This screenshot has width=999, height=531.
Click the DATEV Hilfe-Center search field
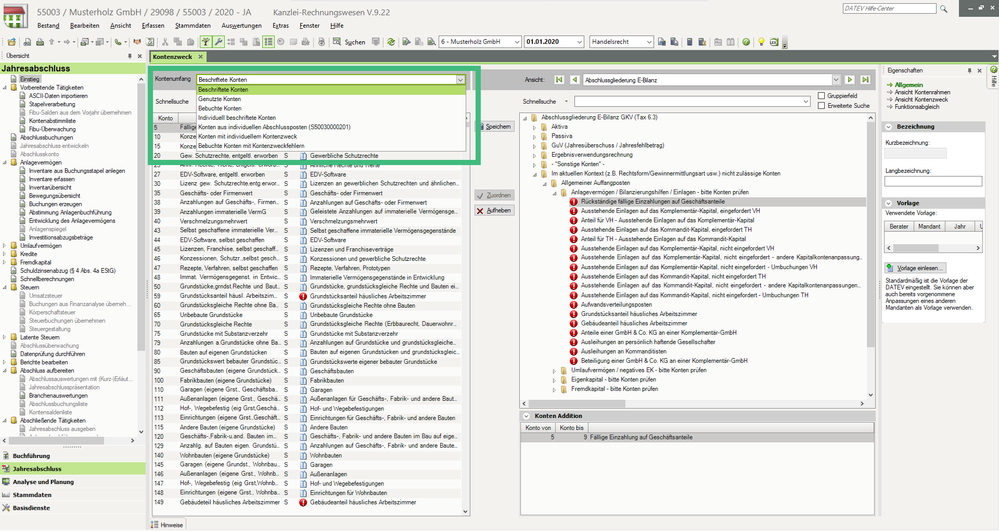[x=889, y=8]
